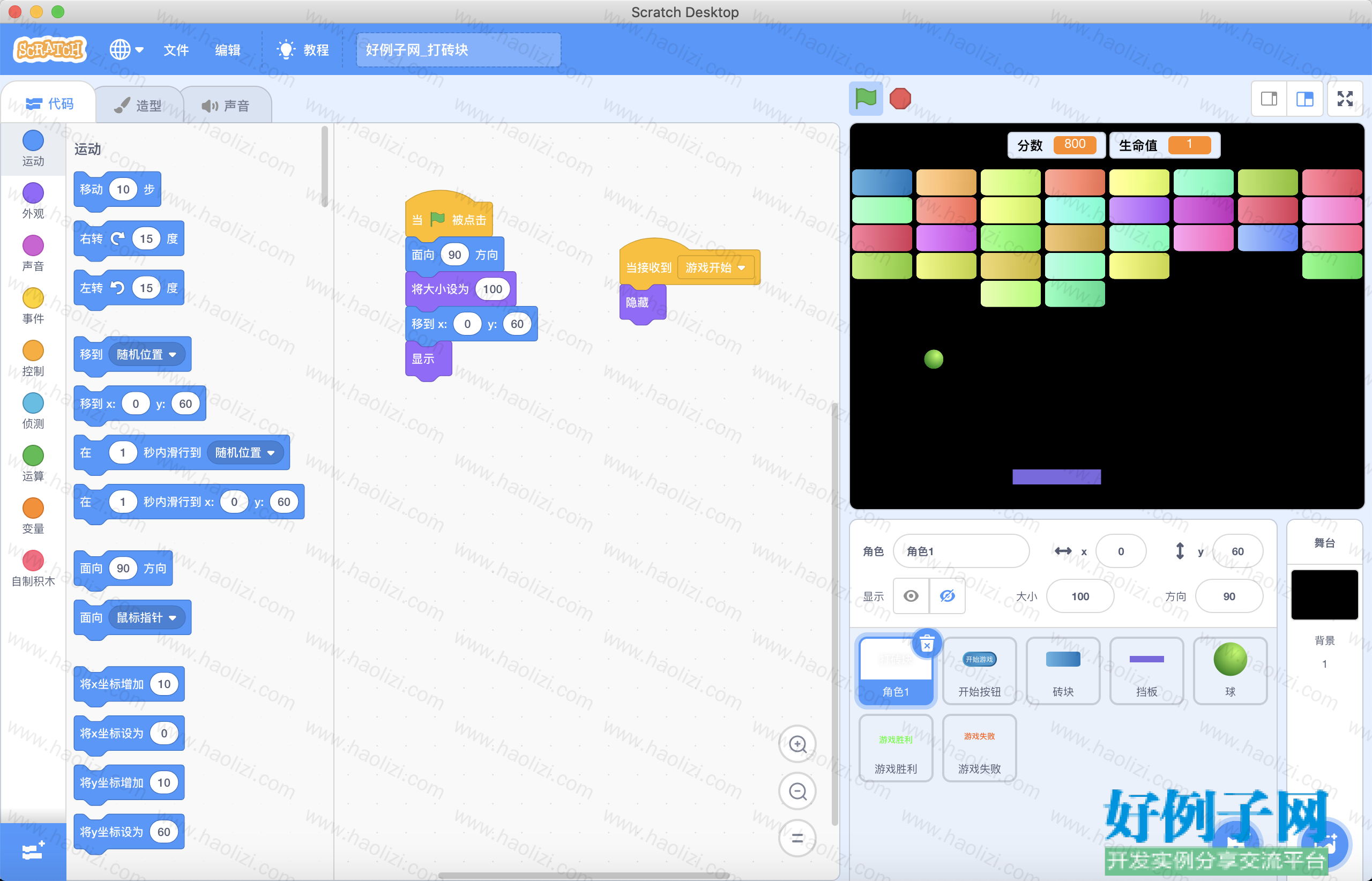Open the 编辑 menu
Viewport: 1372px width, 881px height.
coord(228,50)
